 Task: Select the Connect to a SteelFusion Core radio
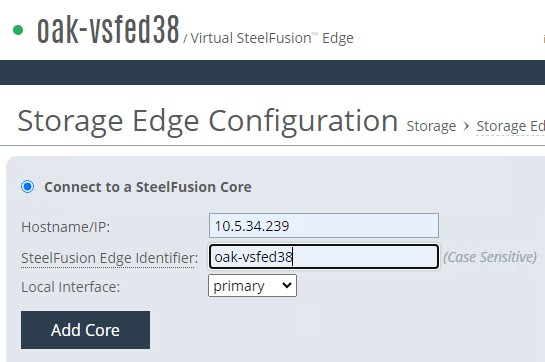tap(27, 186)
